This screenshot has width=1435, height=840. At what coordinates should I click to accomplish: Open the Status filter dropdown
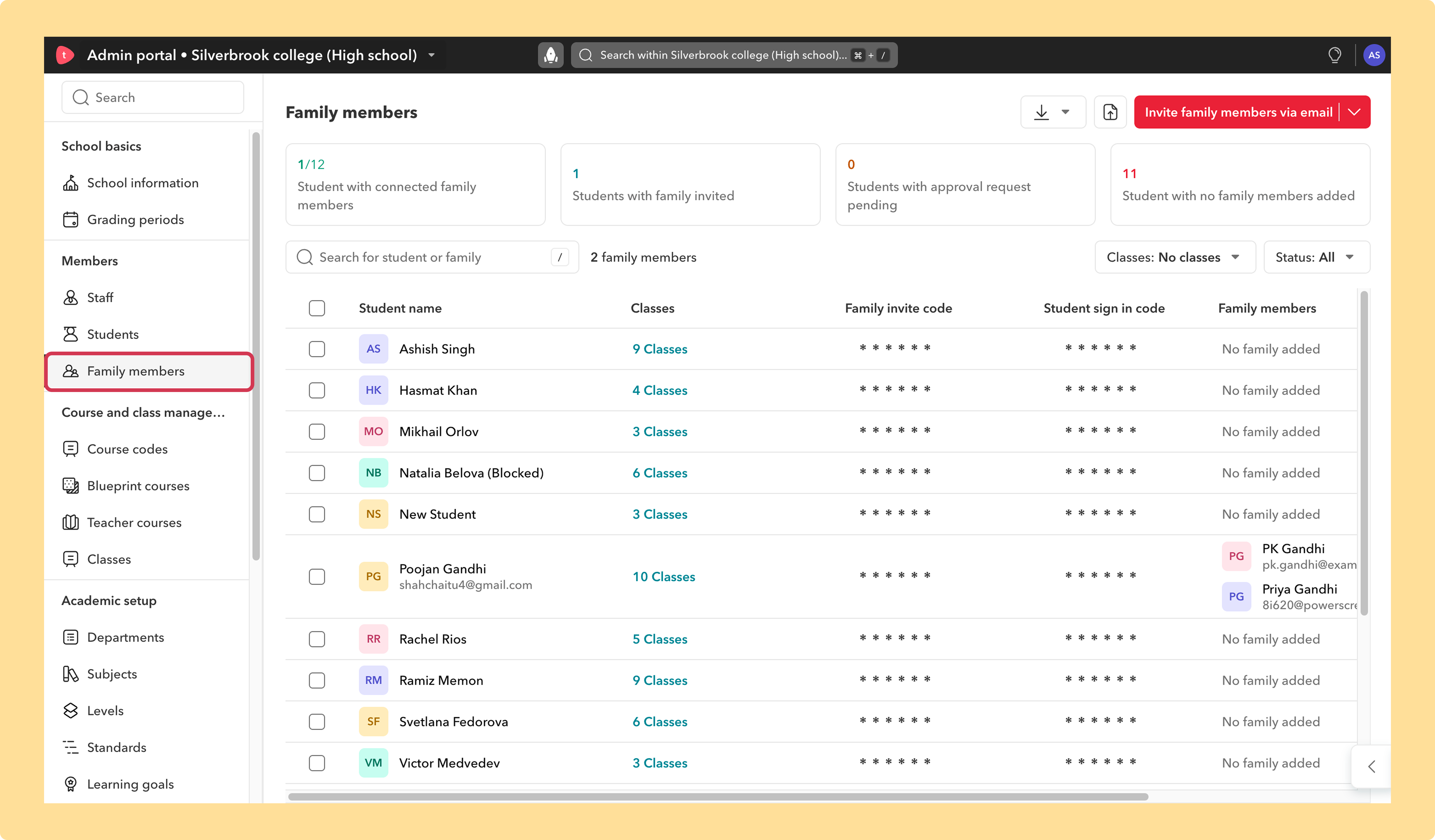point(1317,258)
